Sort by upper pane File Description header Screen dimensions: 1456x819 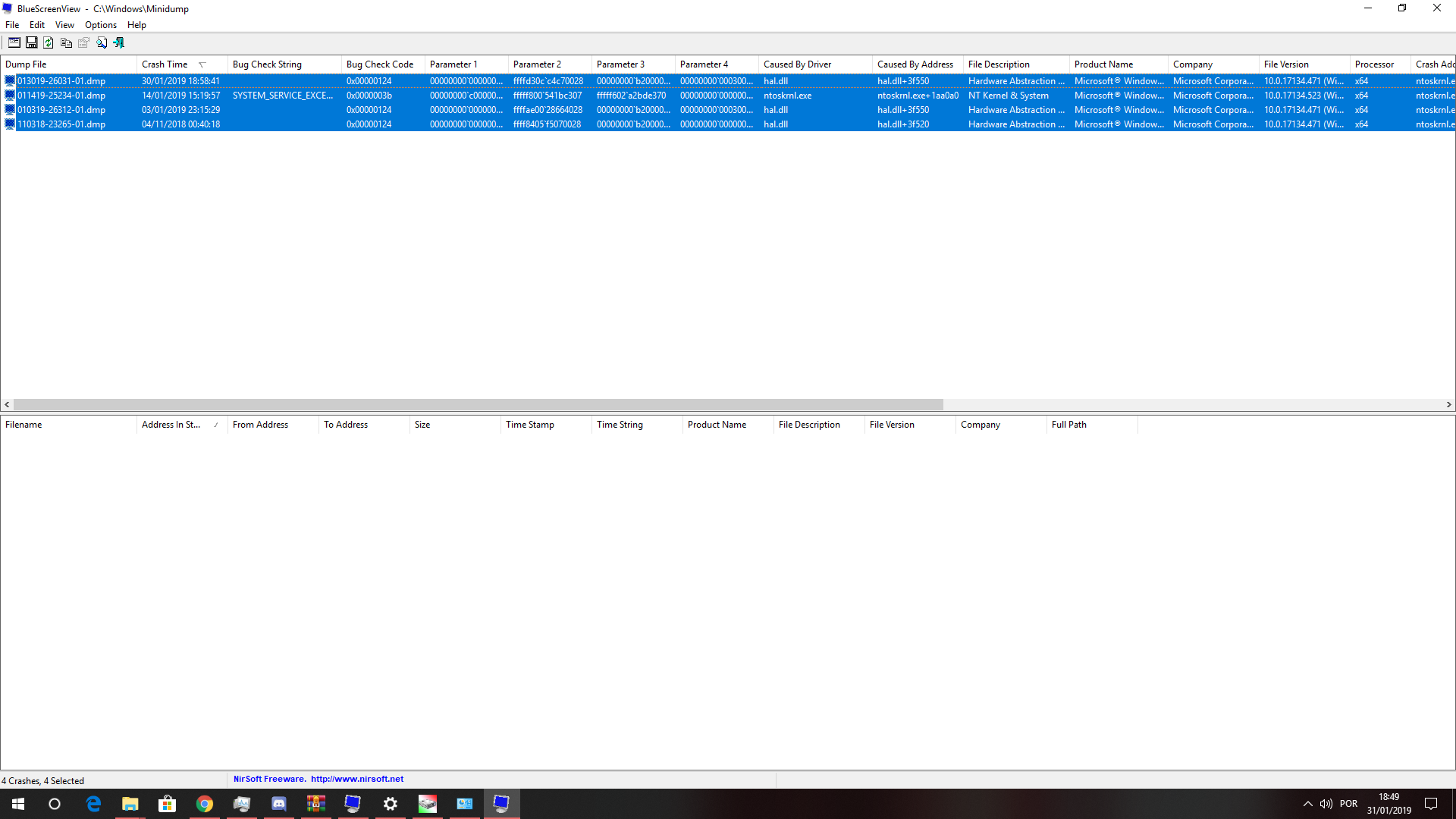tap(1016, 64)
